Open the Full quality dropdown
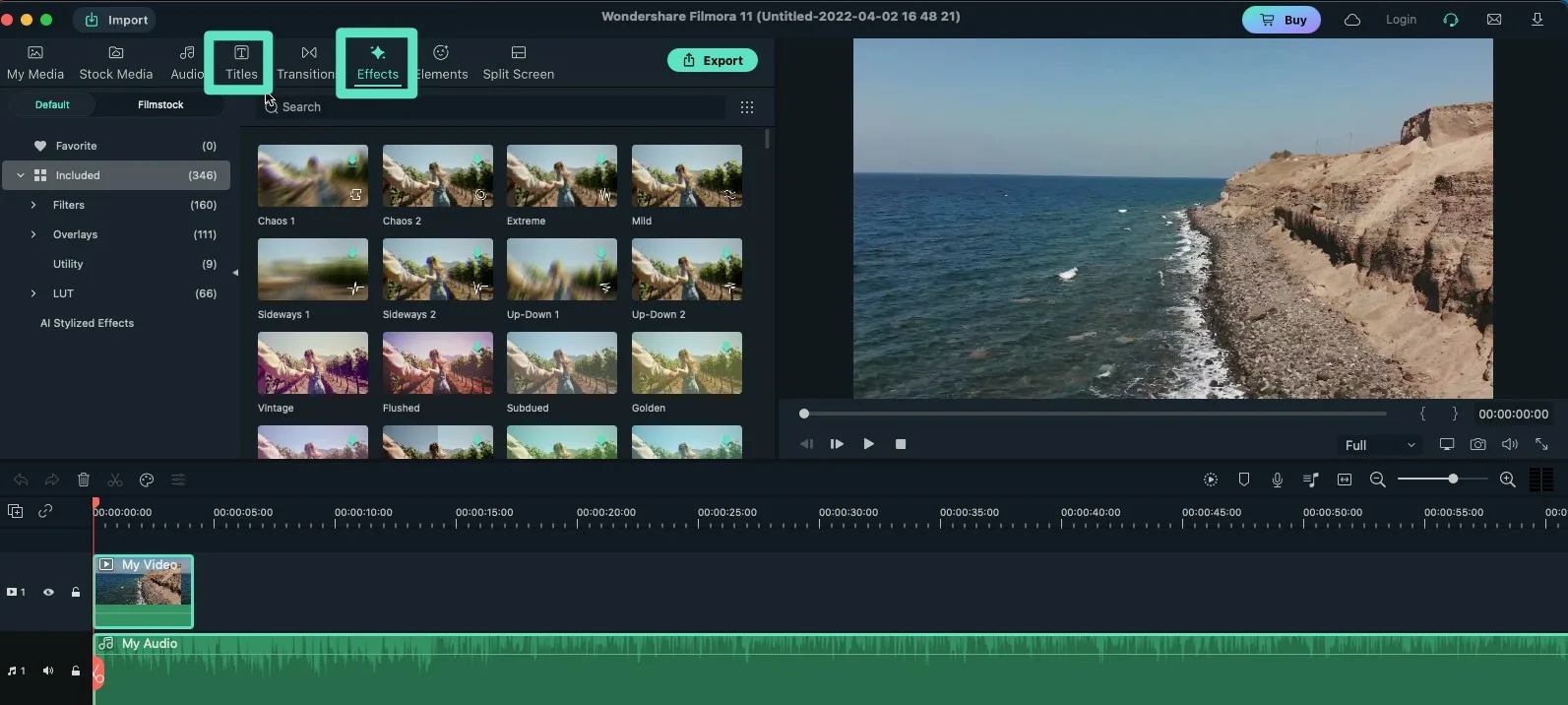The width and height of the screenshot is (1568, 705). [1380, 445]
